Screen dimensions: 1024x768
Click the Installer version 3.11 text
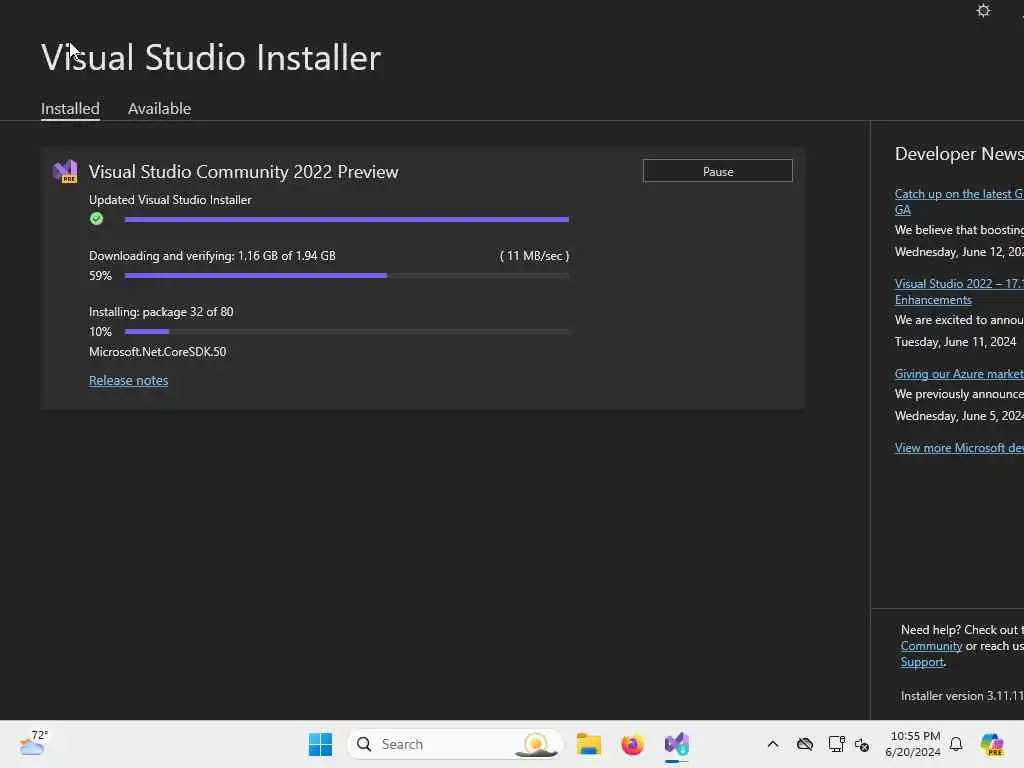coord(962,696)
